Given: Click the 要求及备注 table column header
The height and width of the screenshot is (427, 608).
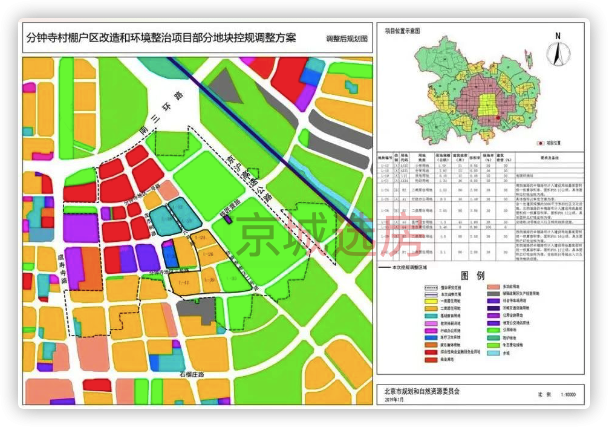Looking at the screenshot, I should coord(549,158).
